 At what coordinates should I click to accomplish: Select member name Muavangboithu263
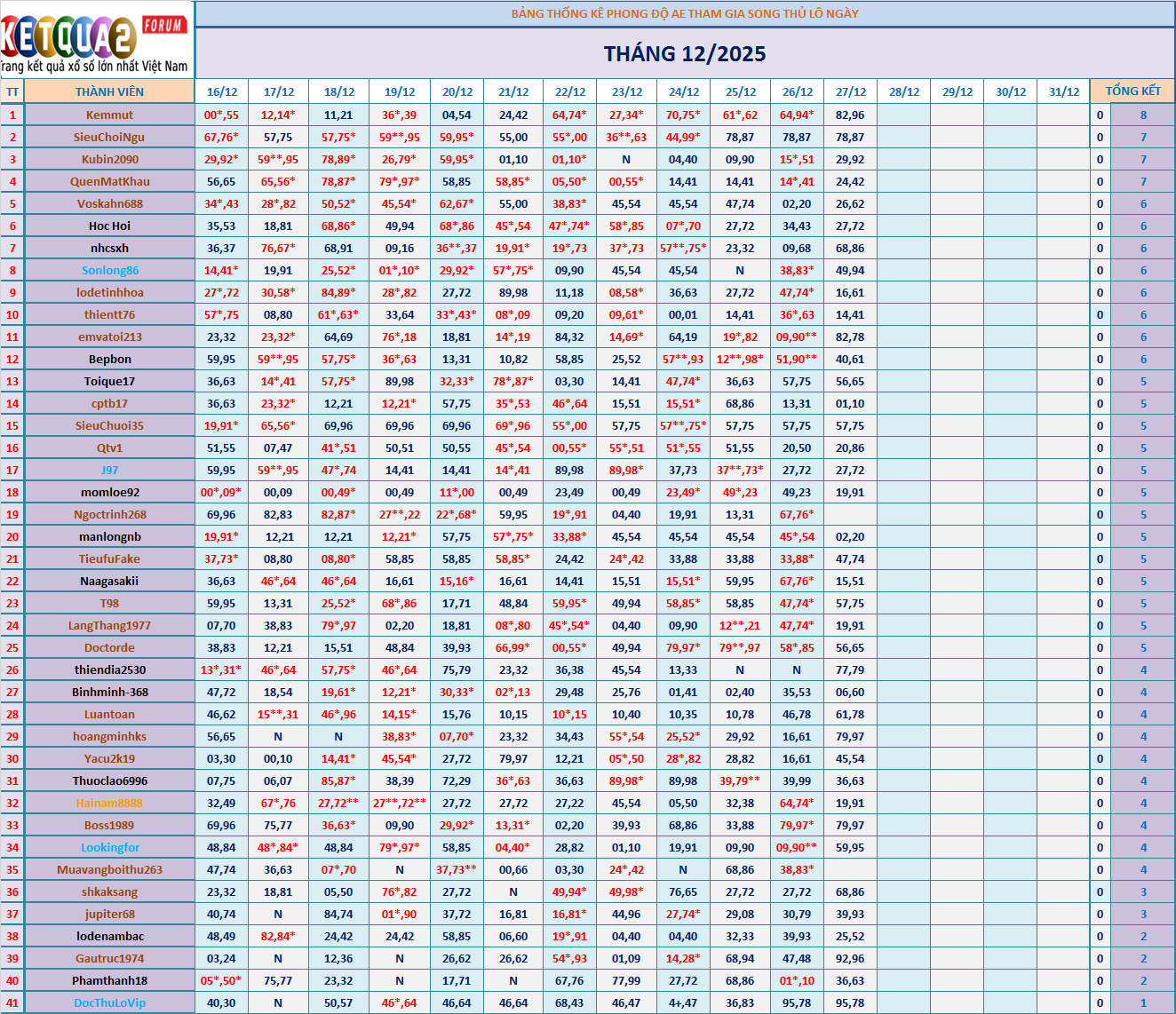(109, 869)
